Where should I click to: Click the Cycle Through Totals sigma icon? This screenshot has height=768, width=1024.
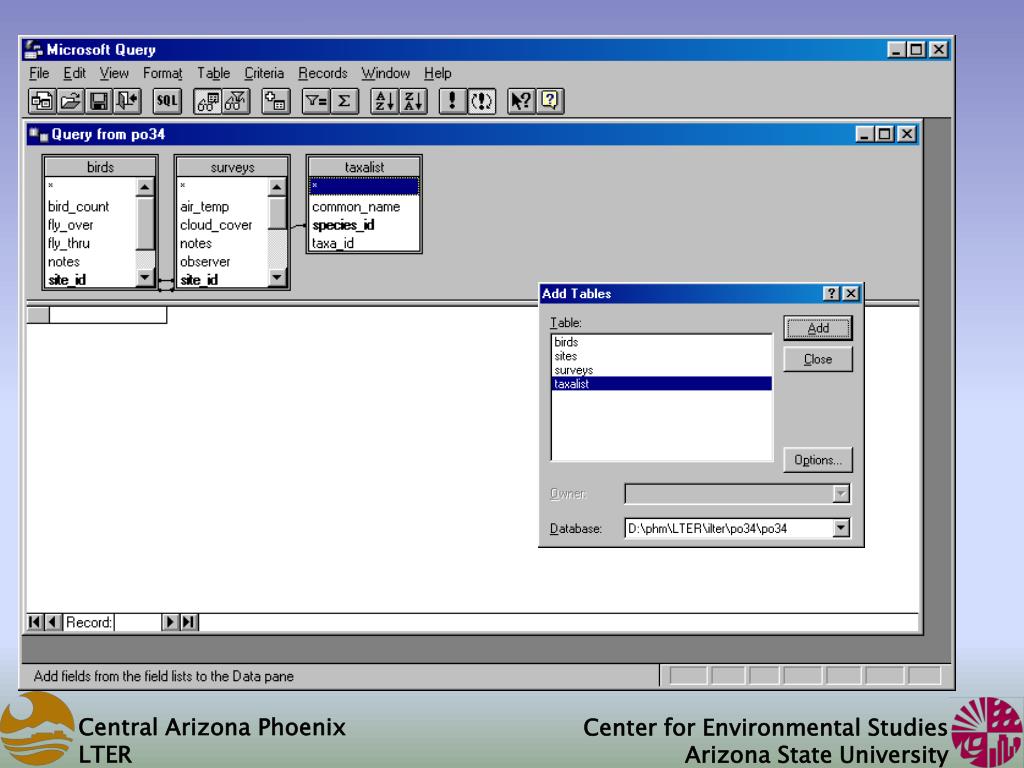(344, 101)
